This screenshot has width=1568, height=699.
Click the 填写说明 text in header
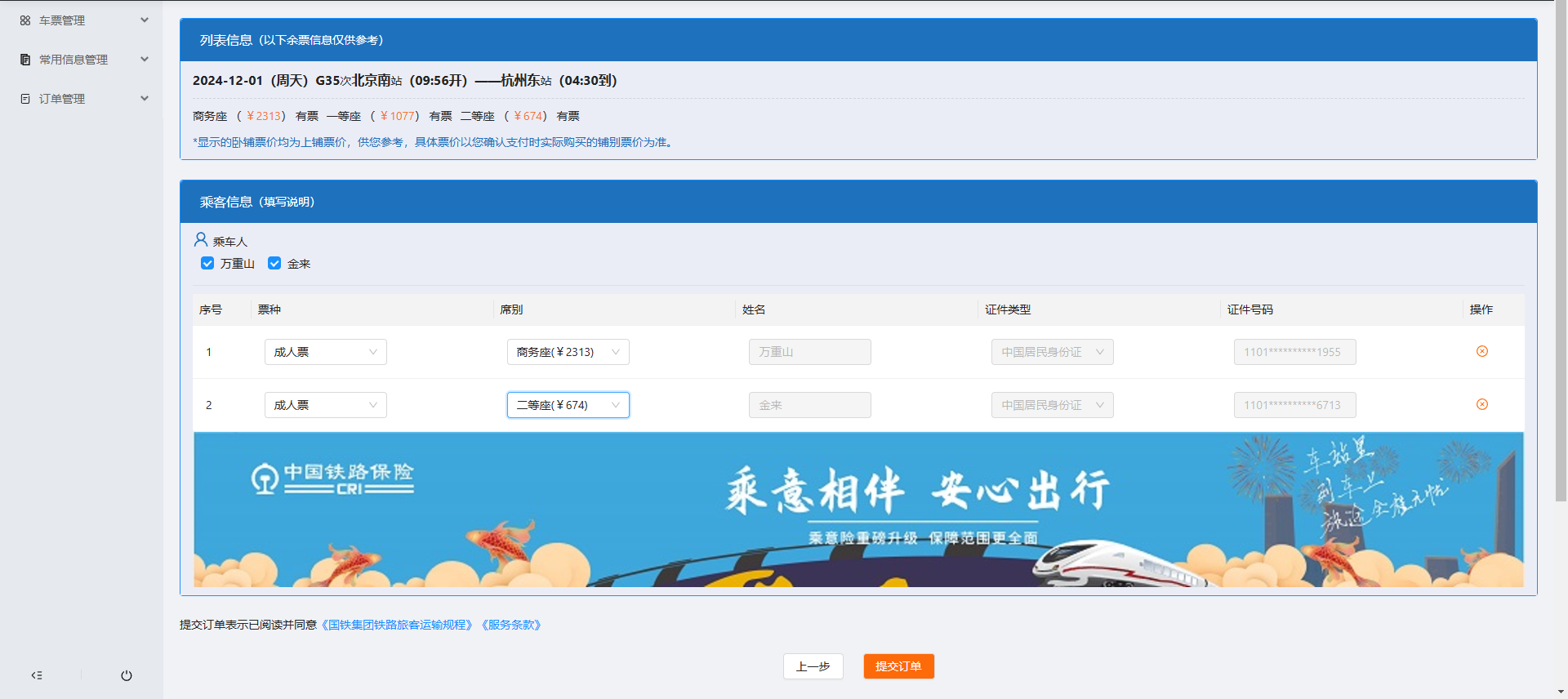click(288, 202)
